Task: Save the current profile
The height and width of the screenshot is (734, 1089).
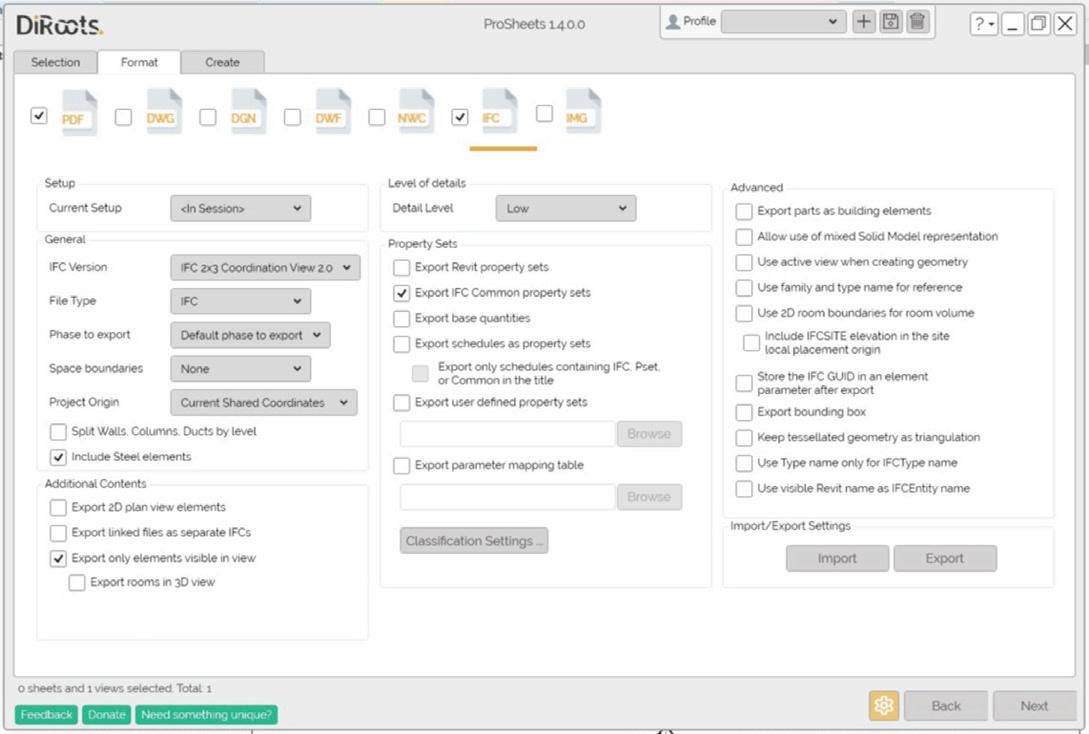Action: click(890, 22)
